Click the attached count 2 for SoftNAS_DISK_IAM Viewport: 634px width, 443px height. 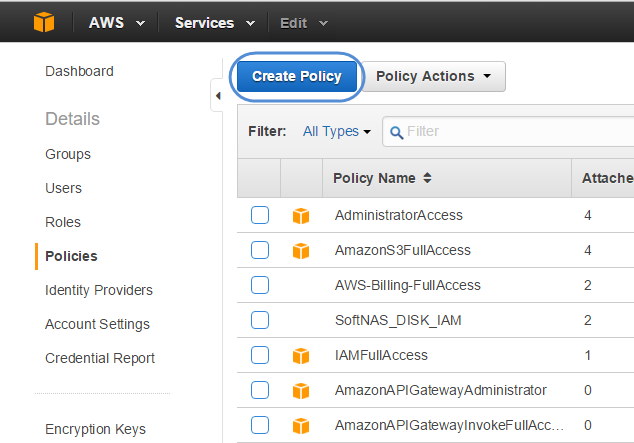(588, 321)
